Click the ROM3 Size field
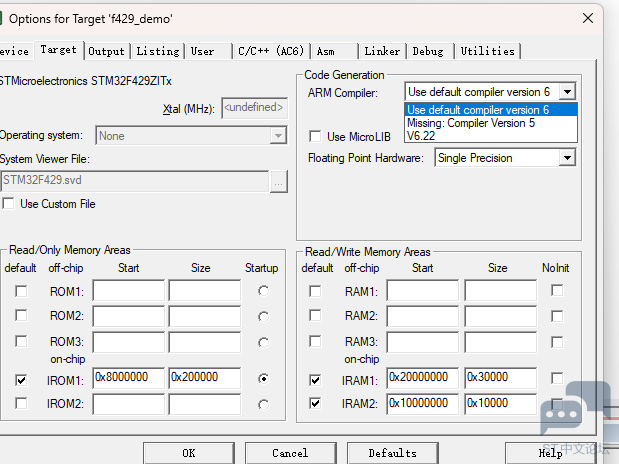 click(204, 342)
